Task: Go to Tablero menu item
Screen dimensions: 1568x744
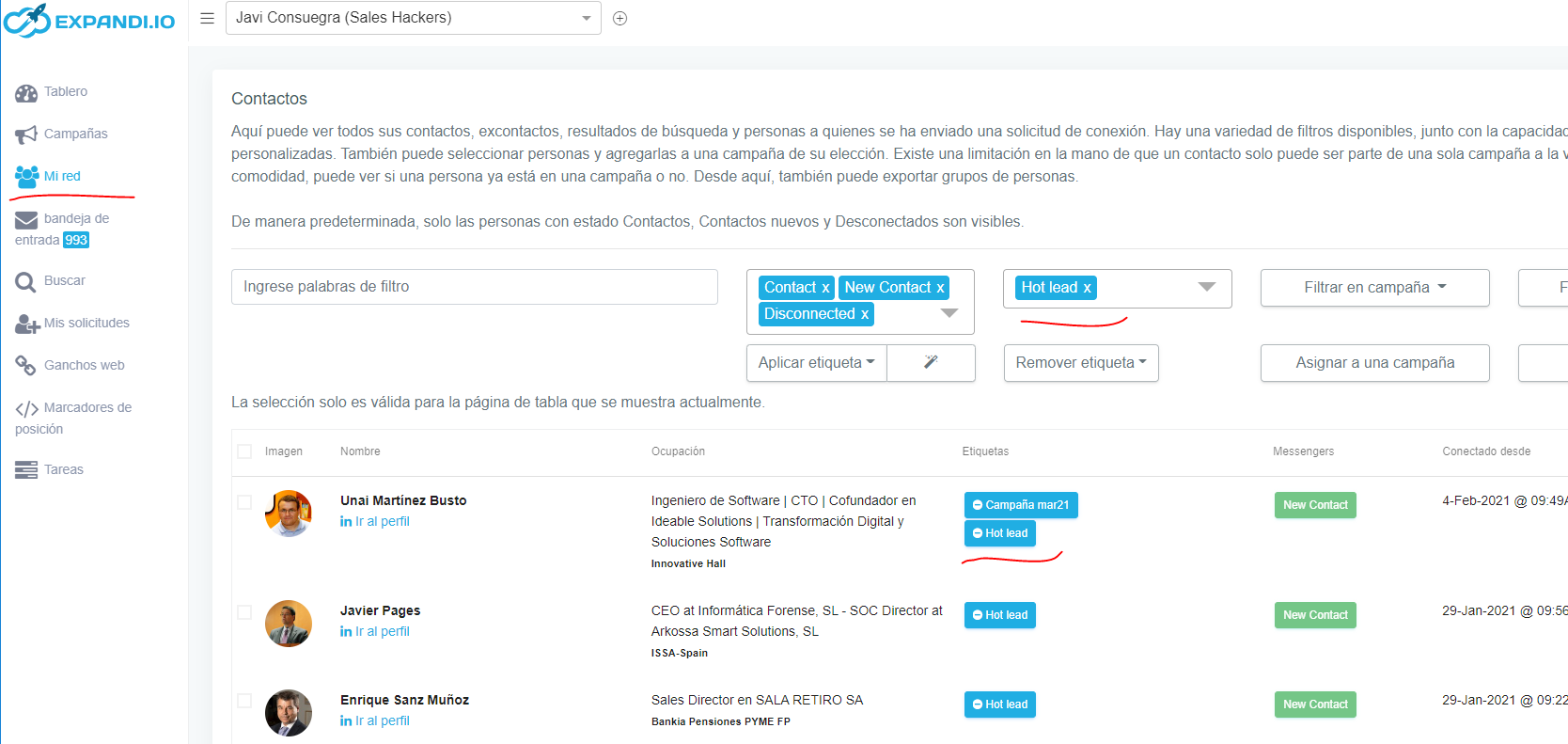Action: [66, 91]
